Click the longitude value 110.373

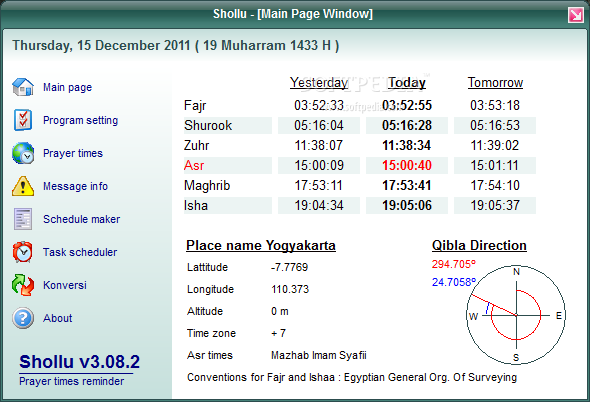point(290,289)
